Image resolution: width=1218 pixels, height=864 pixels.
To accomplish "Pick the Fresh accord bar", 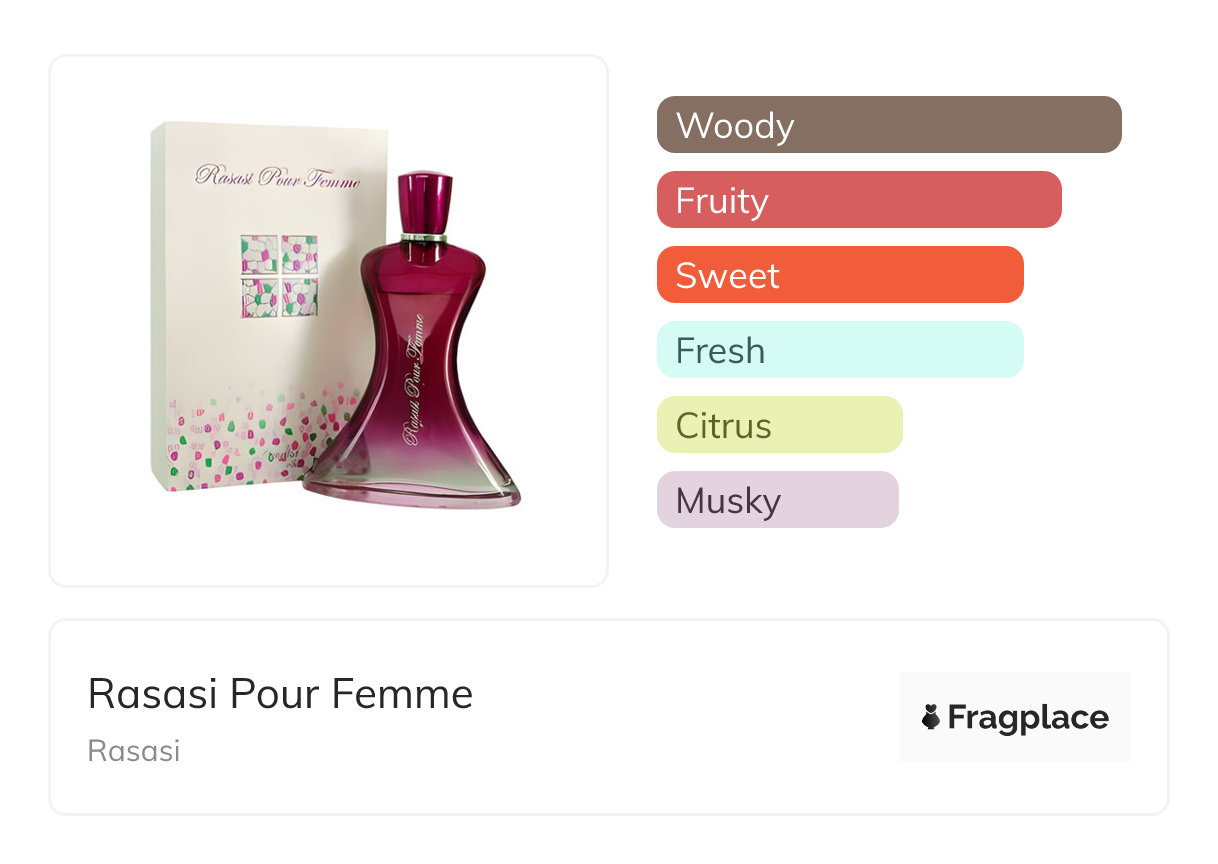I will 840,350.
